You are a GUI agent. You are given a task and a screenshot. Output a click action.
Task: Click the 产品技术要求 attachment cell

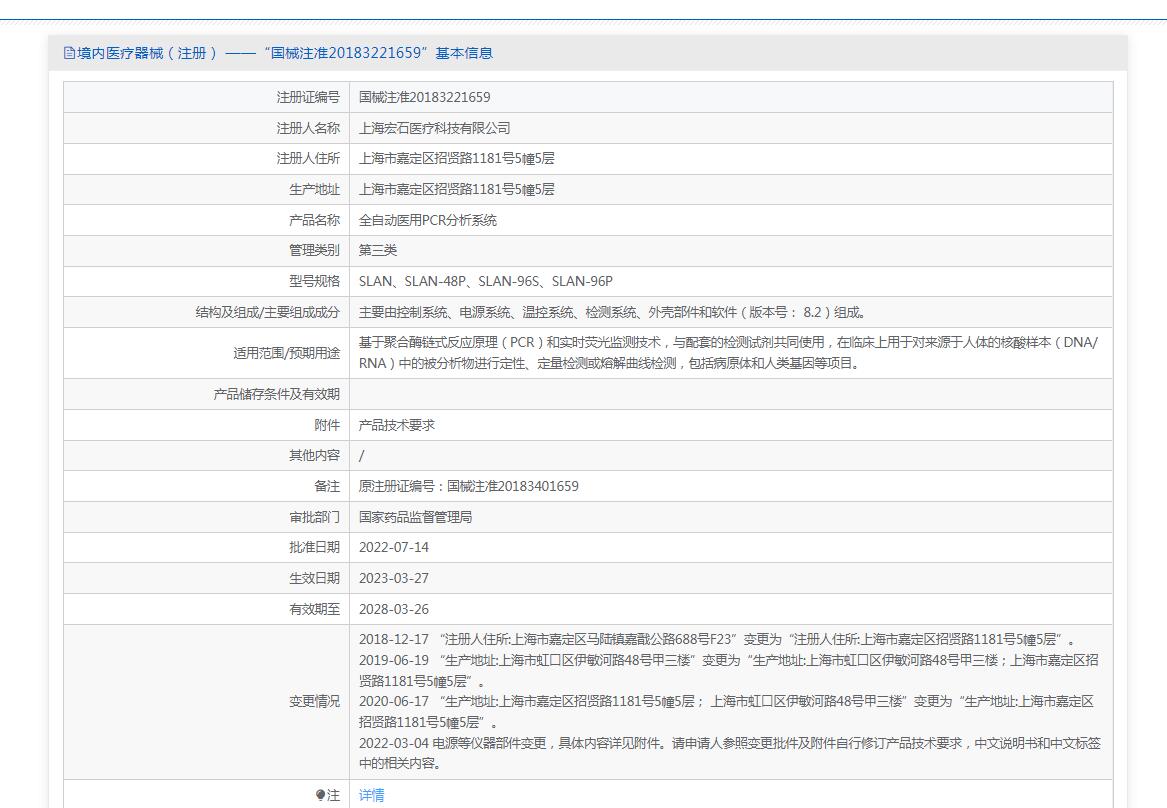click(397, 425)
